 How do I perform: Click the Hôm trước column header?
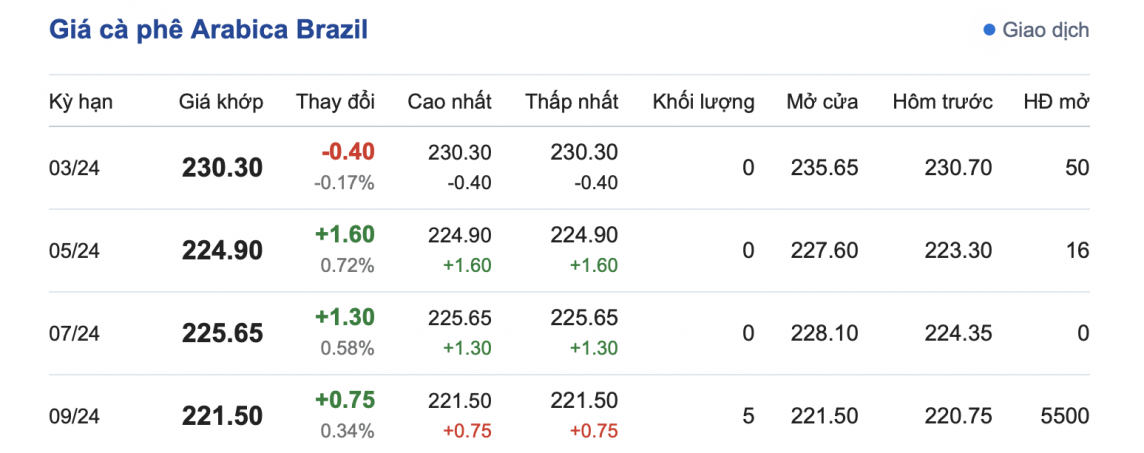[942, 102]
